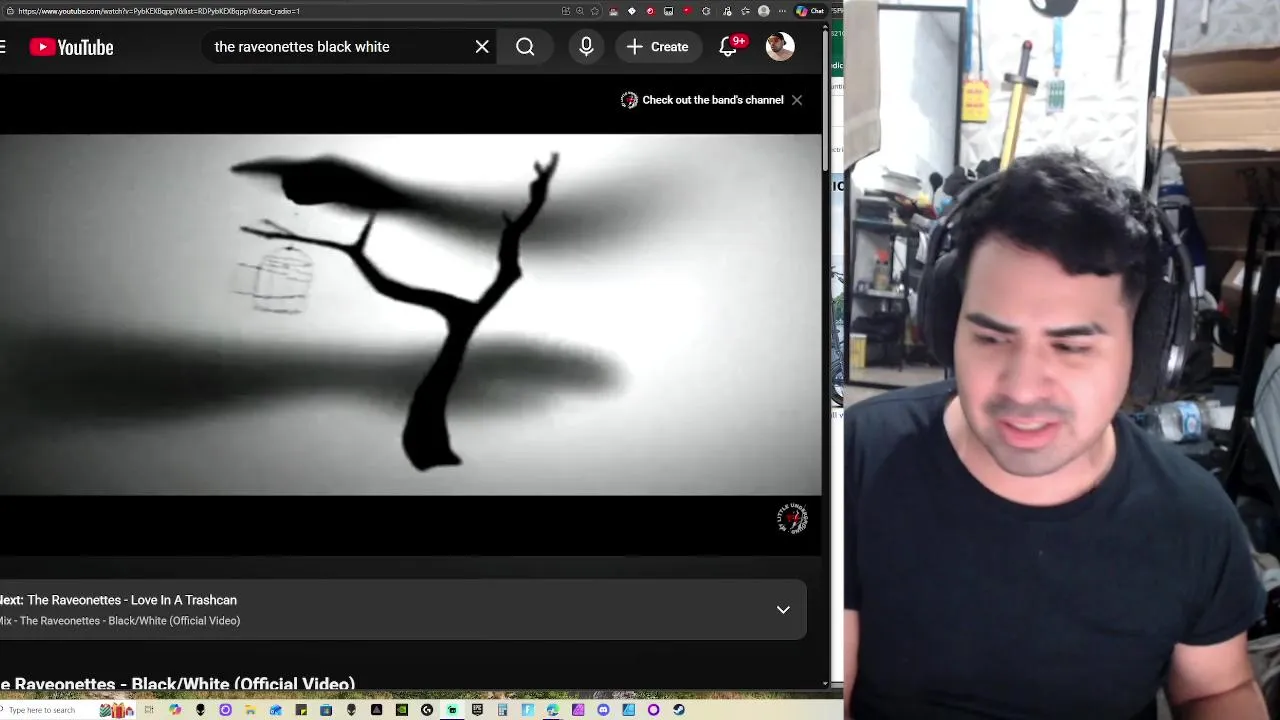This screenshot has width=1280, height=720.
Task: Open the browser Settings and more menu
Action: point(782,11)
